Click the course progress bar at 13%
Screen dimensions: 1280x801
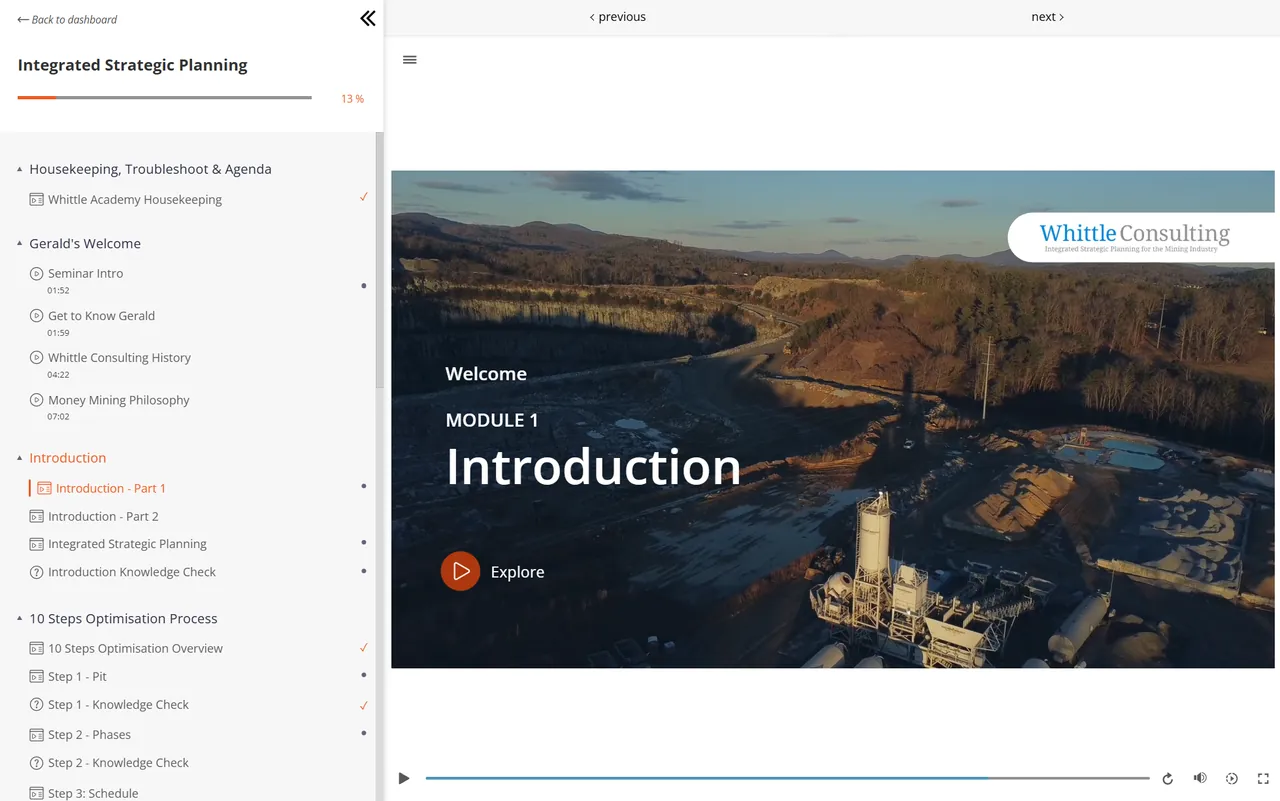point(164,98)
